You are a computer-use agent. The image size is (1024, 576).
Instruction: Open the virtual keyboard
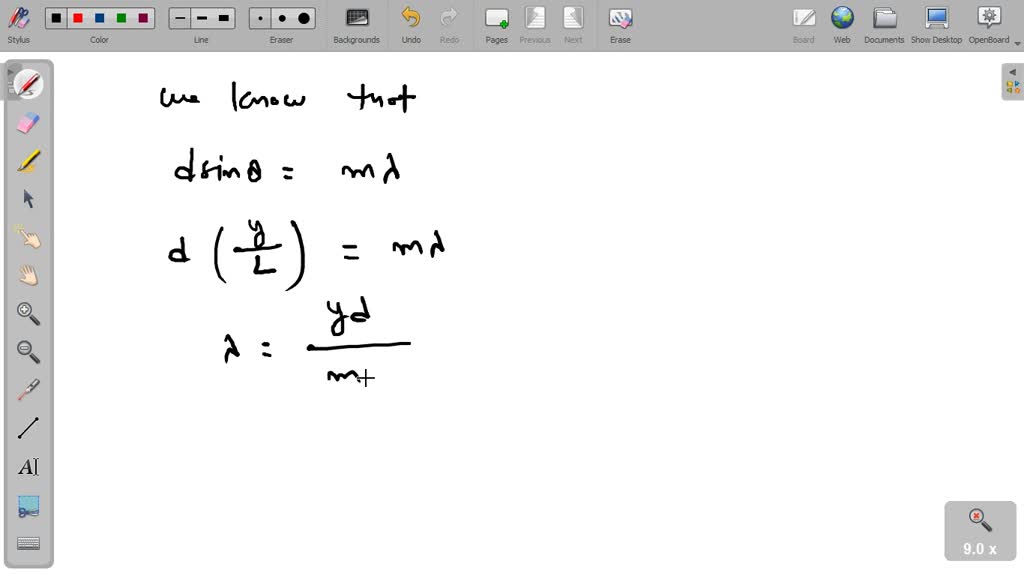28,543
